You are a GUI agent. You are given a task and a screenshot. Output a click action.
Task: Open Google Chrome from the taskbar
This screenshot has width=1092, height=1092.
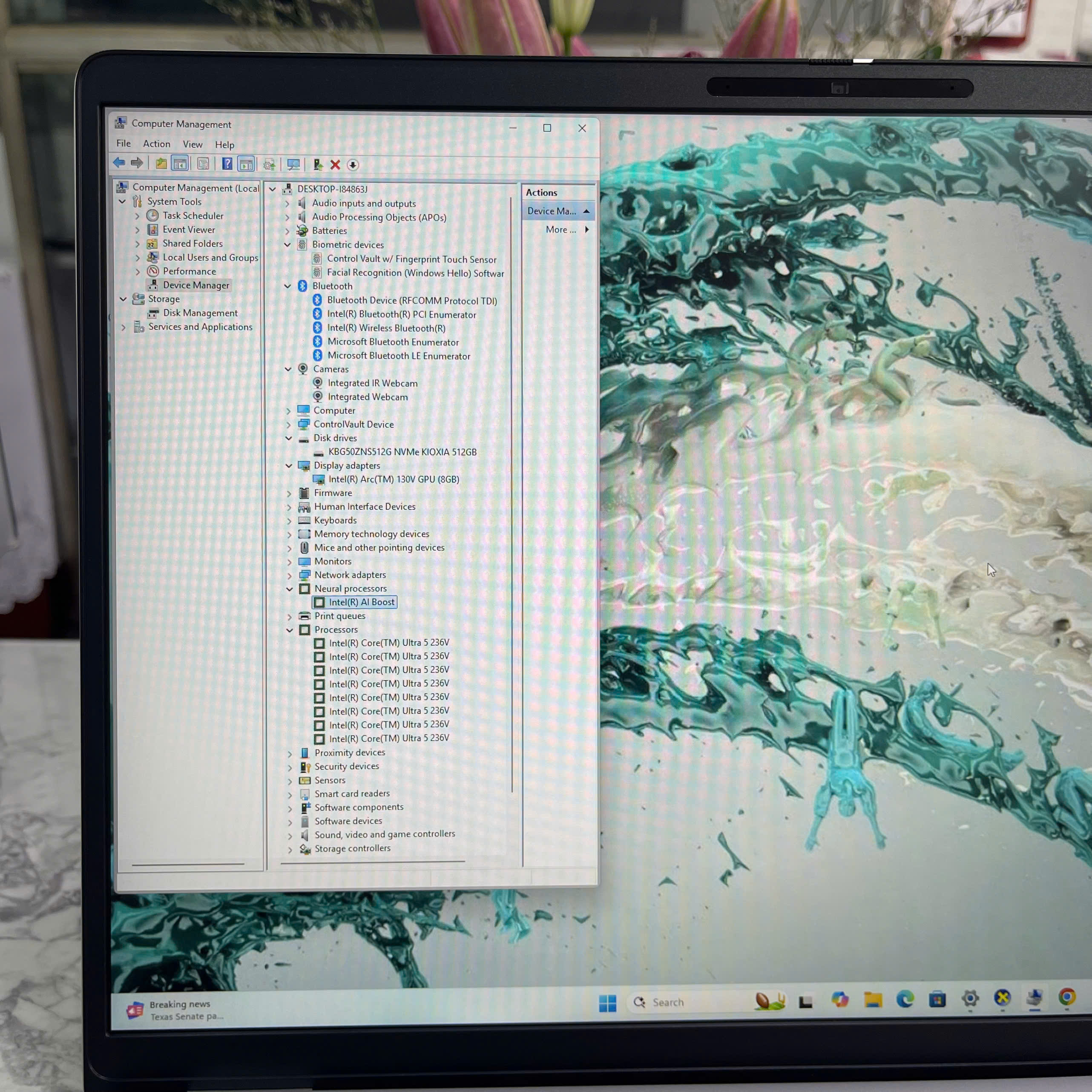point(1067,997)
